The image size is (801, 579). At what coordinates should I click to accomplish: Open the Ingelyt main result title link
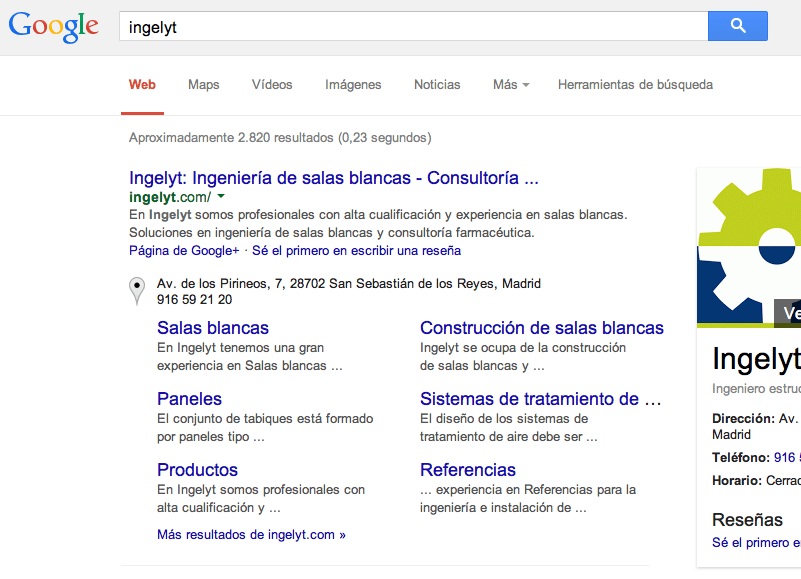tap(334, 178)
